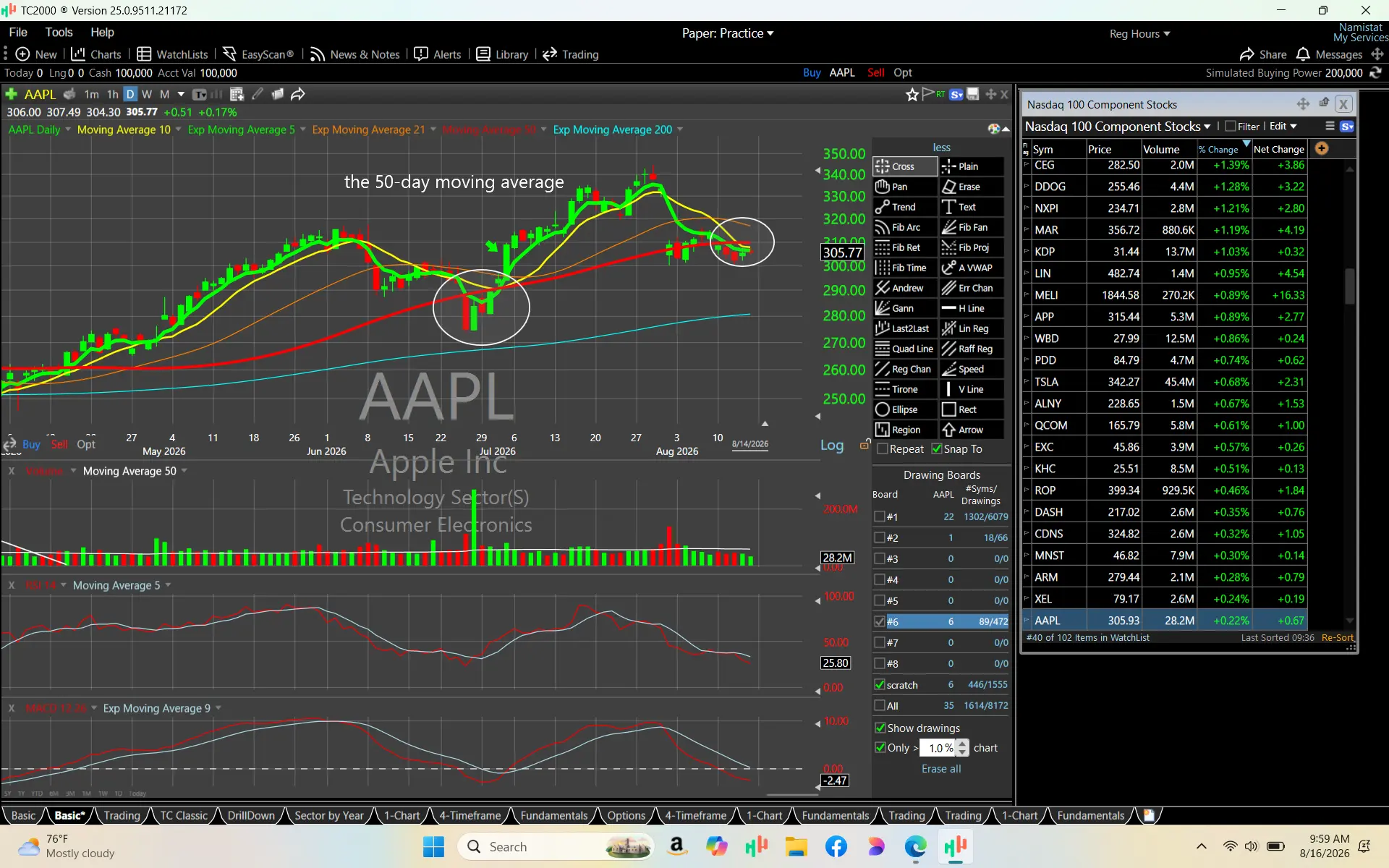Sort watchlist by % Change column header
The image size is (1389, 868).
click(x=1223, y=149)
